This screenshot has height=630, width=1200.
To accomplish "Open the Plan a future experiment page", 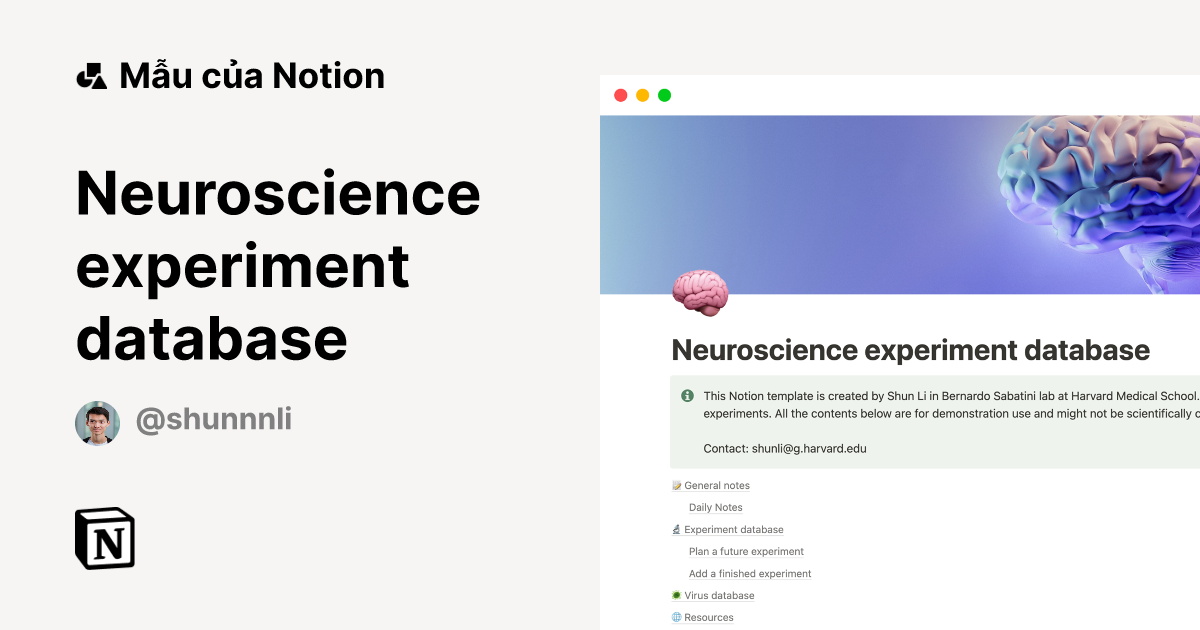I will [x=746, y=551].
